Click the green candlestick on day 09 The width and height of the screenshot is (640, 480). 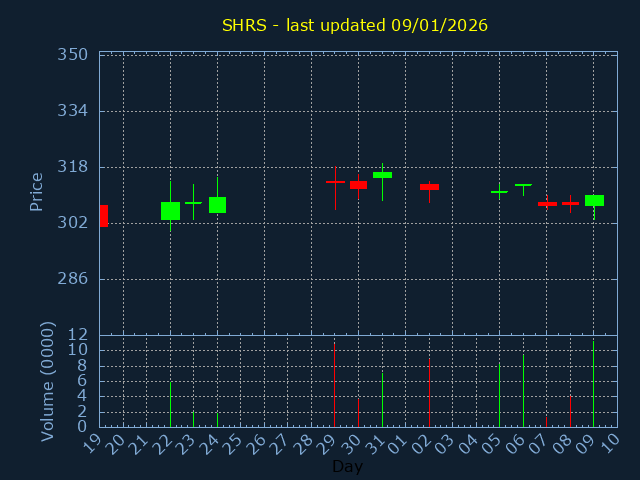click(594, 201)
